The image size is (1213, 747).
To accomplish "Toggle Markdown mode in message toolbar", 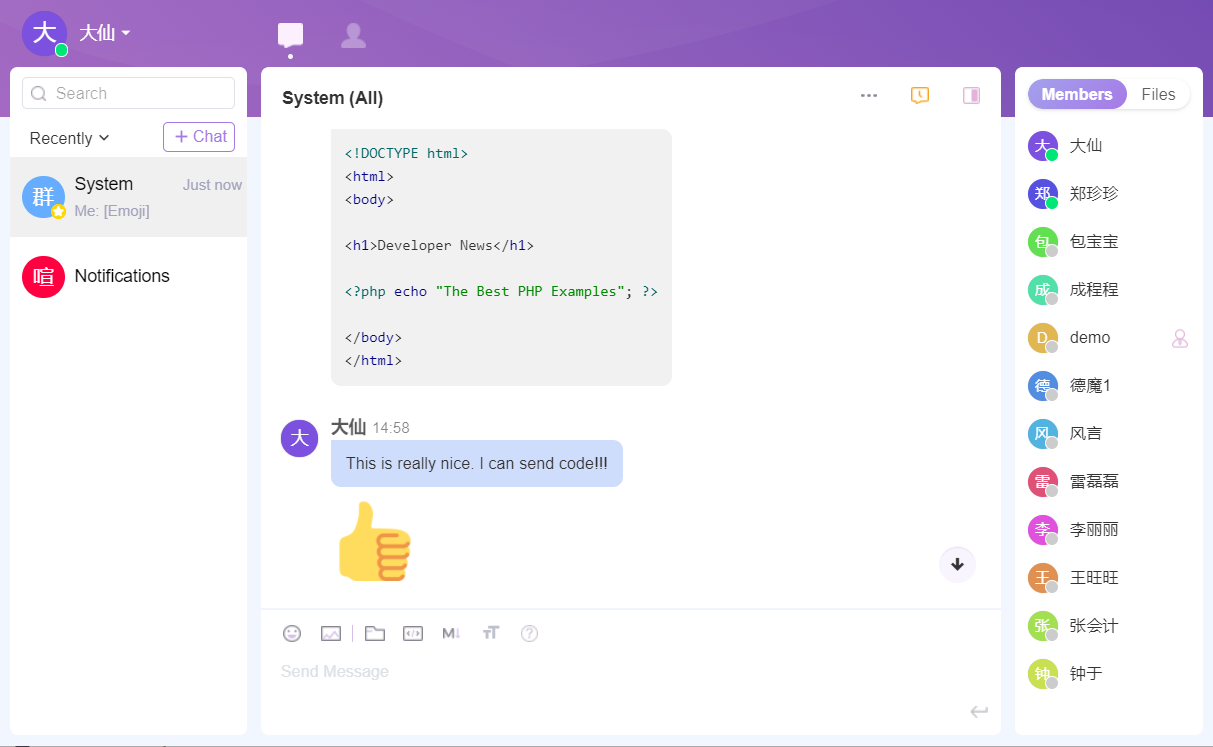I will coord(451,633).
